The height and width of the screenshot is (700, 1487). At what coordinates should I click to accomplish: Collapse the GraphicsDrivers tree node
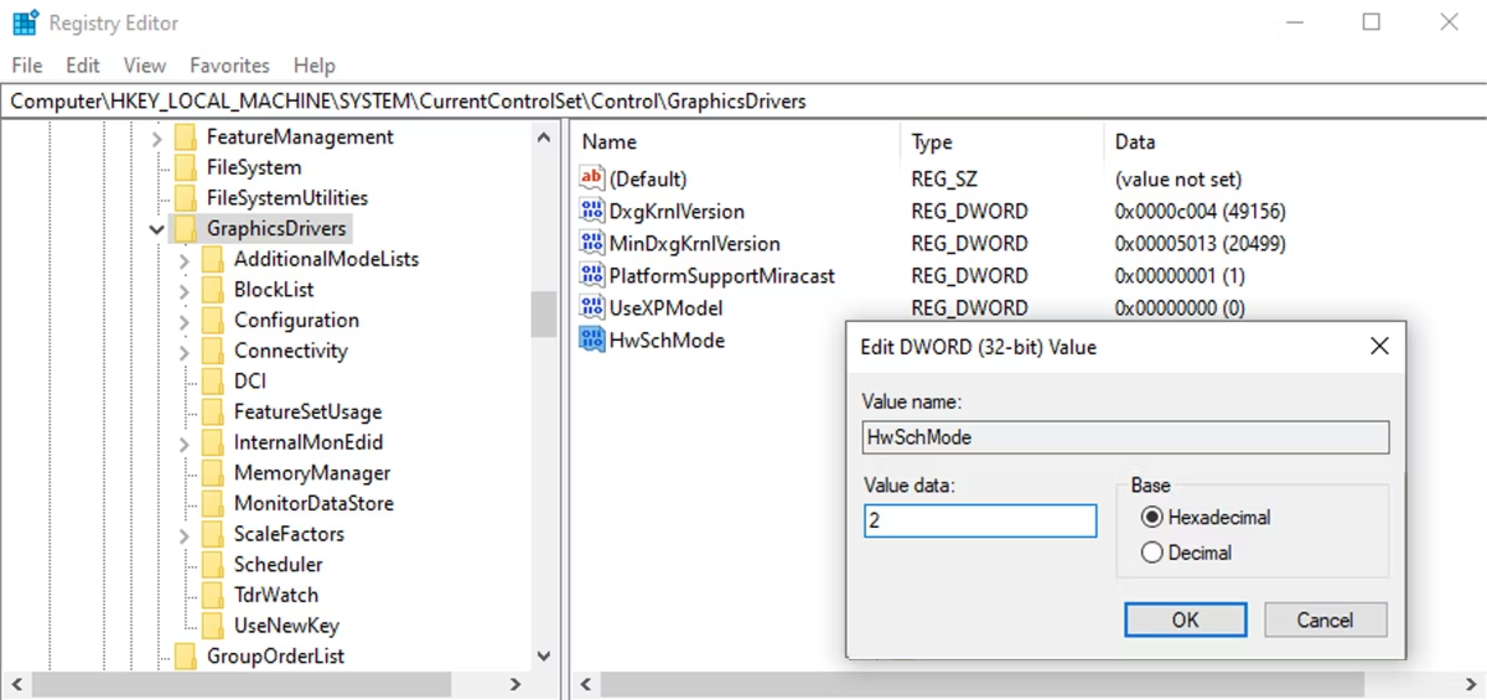(157, 229)
